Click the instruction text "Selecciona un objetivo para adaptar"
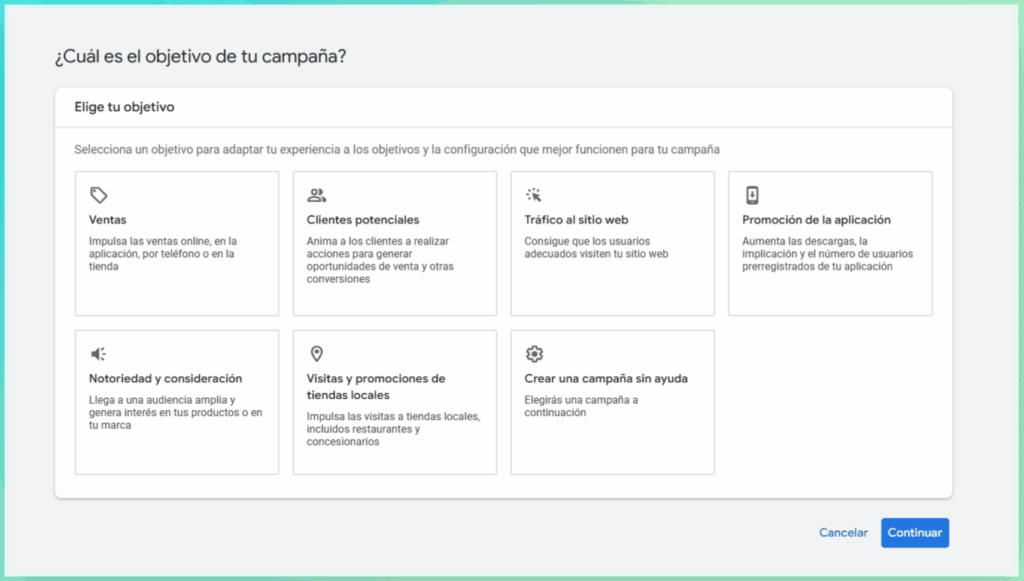The image size is (1024, 581). pyautogui.click(x=397, y=149)
